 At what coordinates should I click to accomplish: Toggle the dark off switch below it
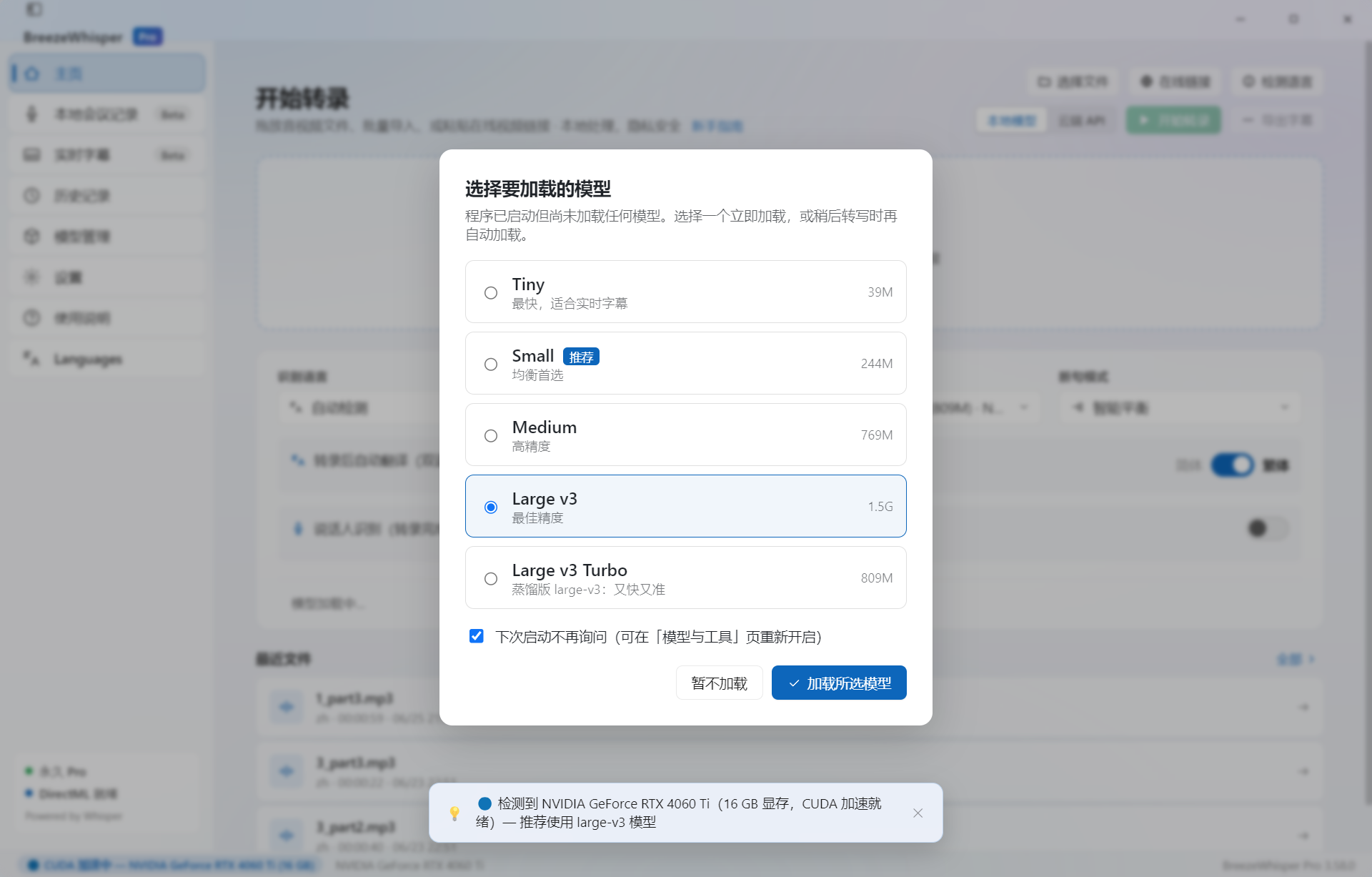pos(1267,528)
